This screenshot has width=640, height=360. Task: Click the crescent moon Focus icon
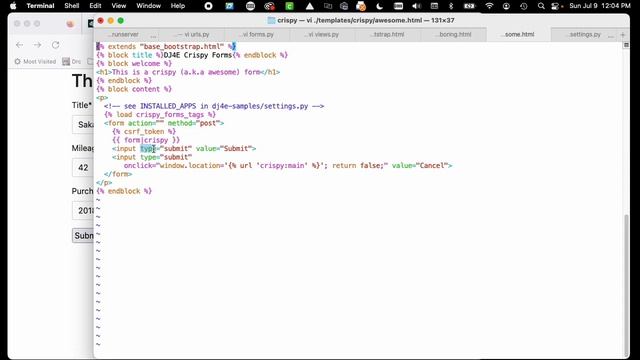pyautogui.click(x=379, y=6)
